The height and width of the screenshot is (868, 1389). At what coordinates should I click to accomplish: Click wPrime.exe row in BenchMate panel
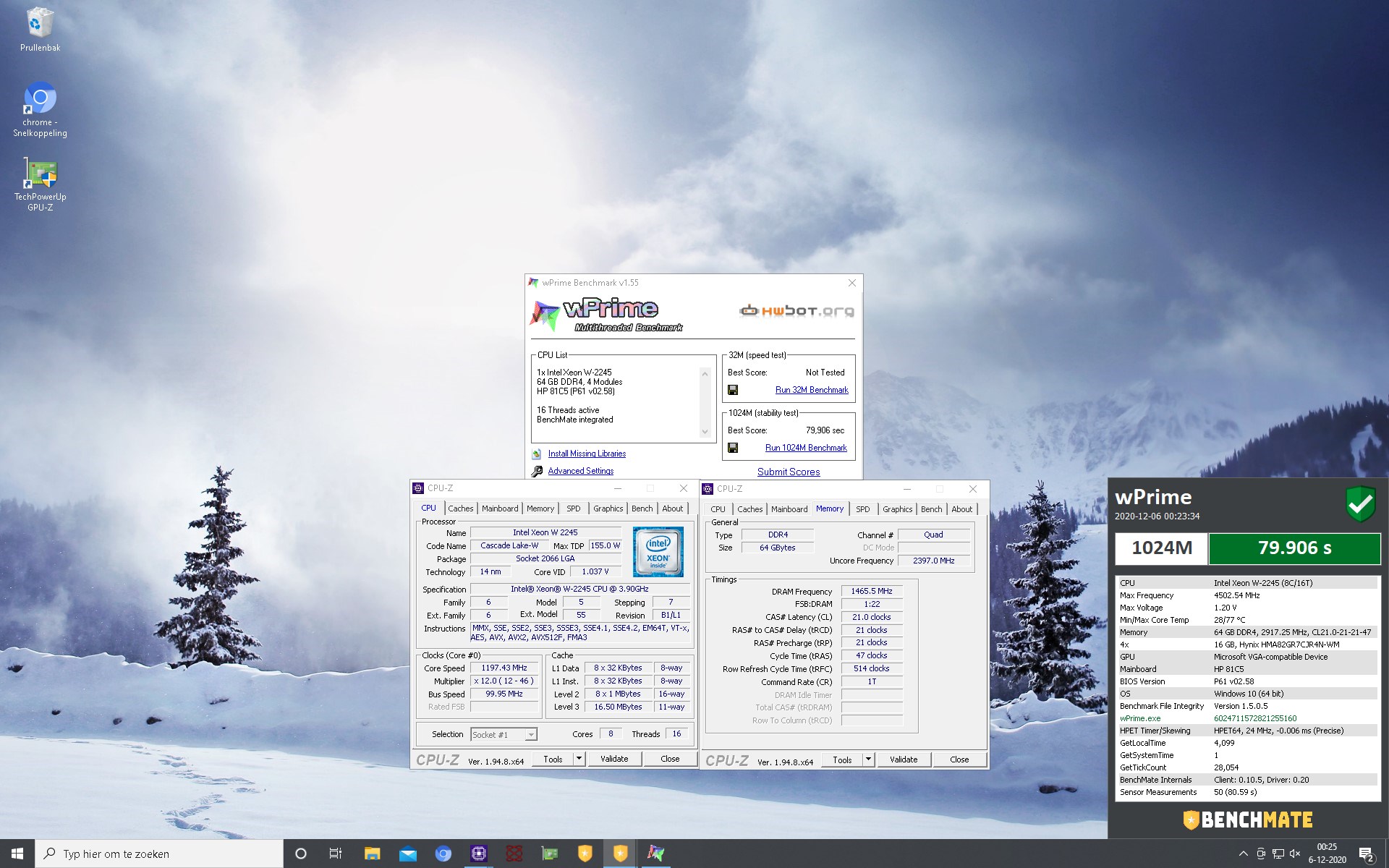pyautogui.click(x=1247, y=718)
